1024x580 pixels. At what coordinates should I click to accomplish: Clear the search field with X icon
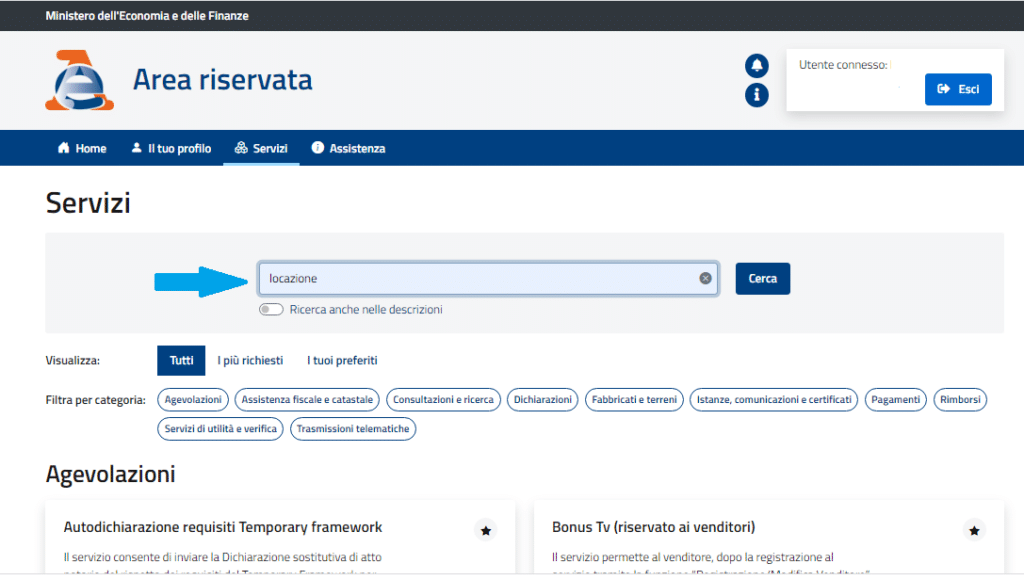tap(705, 278)
